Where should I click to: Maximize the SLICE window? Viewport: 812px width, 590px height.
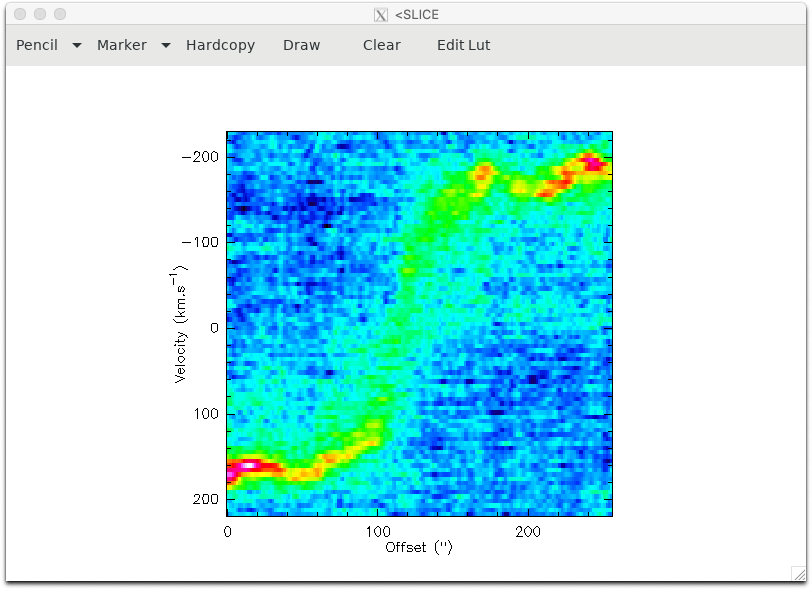coord(60,14)
